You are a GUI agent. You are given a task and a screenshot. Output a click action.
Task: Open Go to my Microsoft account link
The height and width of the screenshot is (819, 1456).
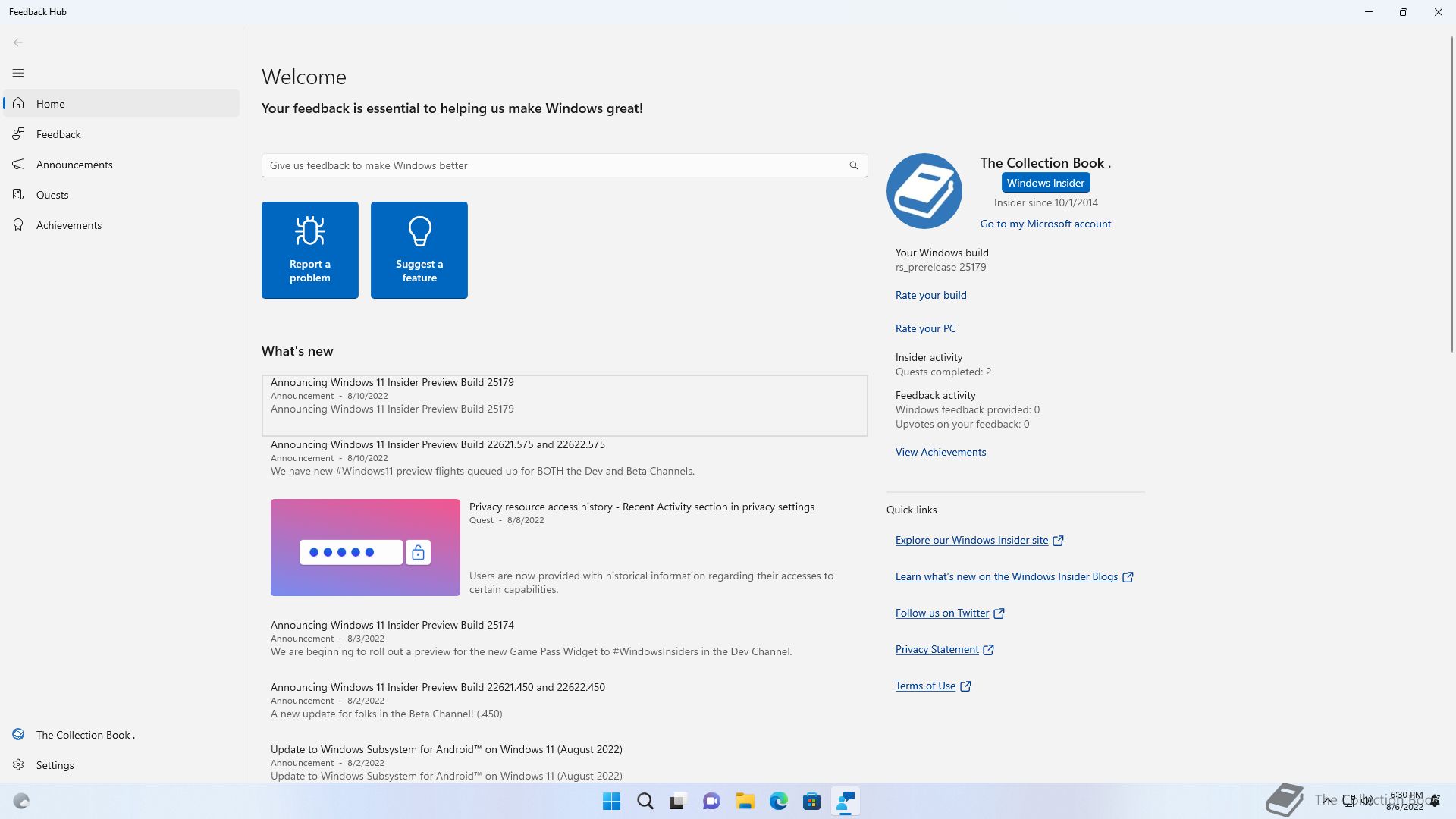tap(1046, 224)
